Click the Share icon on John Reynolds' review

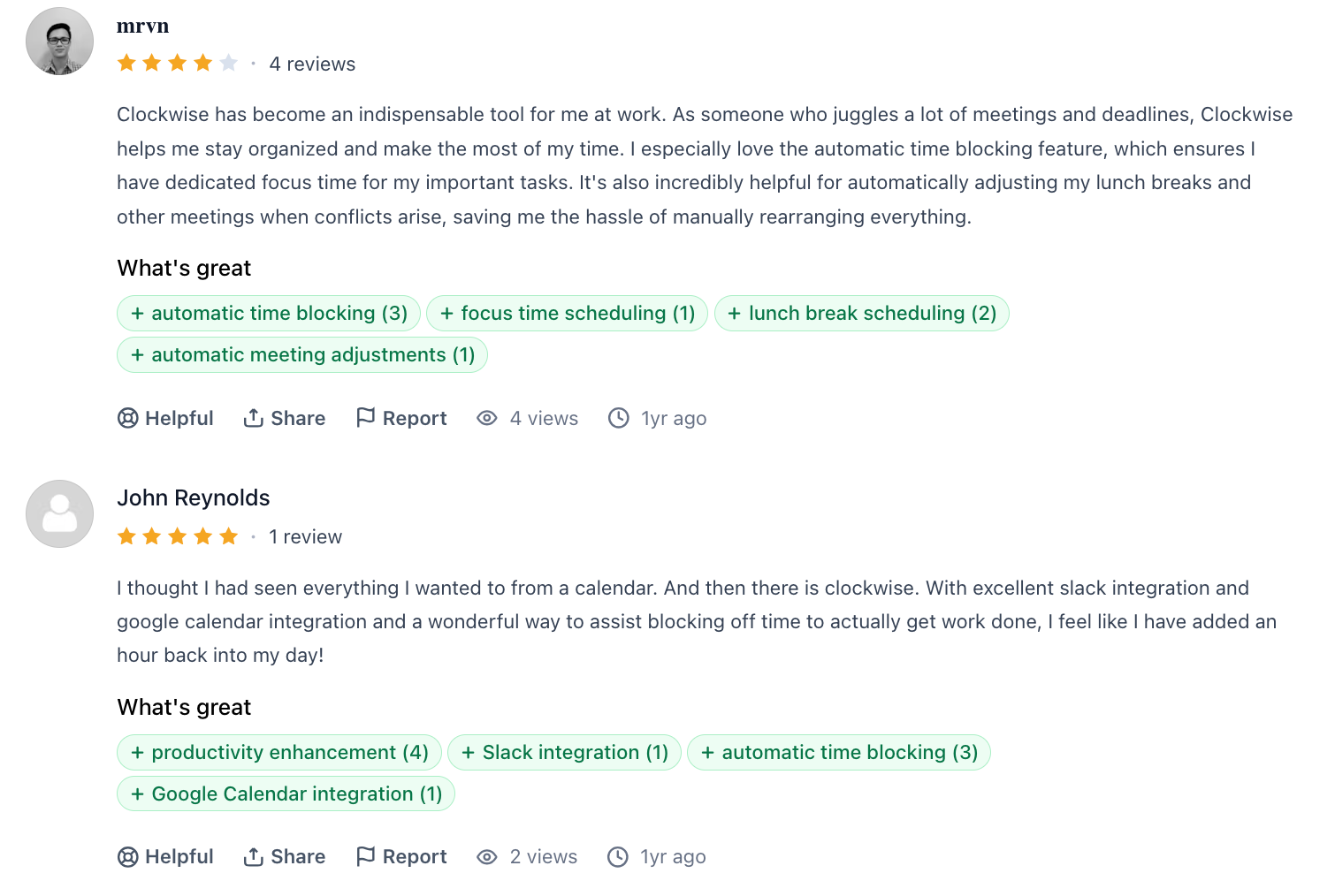pos(254,855)
